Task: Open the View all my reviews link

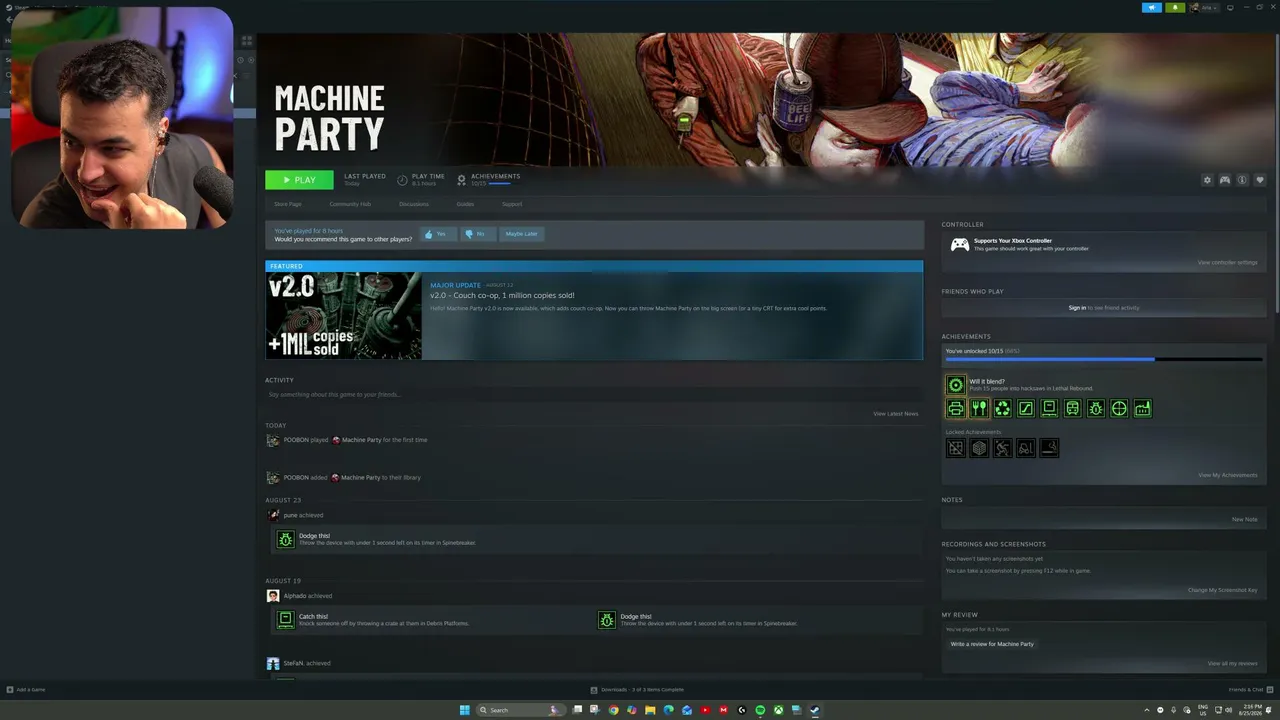Action: coord(1233,663)
